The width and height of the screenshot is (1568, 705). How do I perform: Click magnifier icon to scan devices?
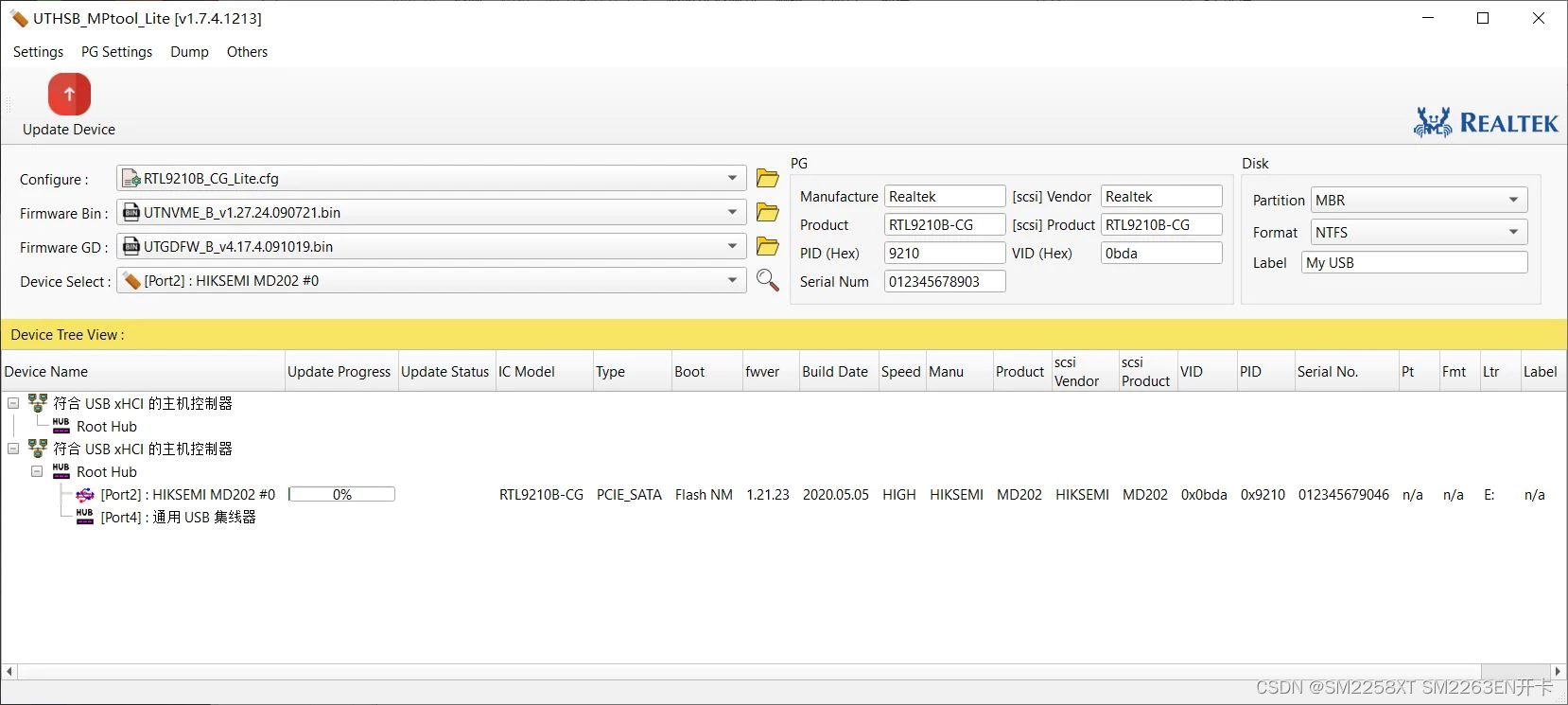click(x=768, y=280)
